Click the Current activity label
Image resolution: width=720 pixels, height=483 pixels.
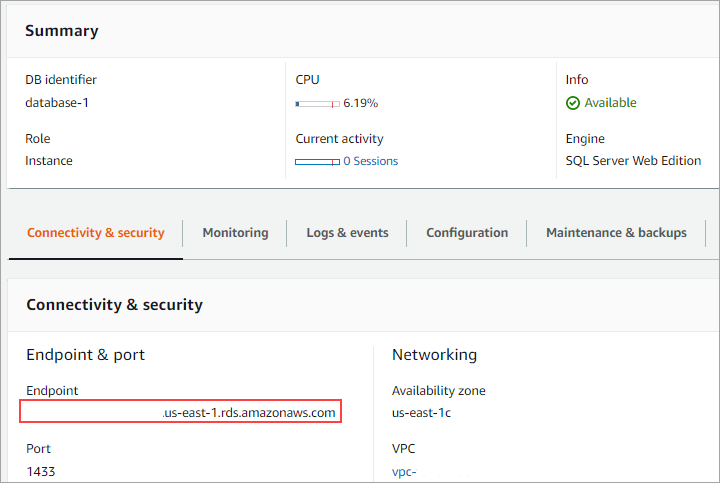[339, 139]
